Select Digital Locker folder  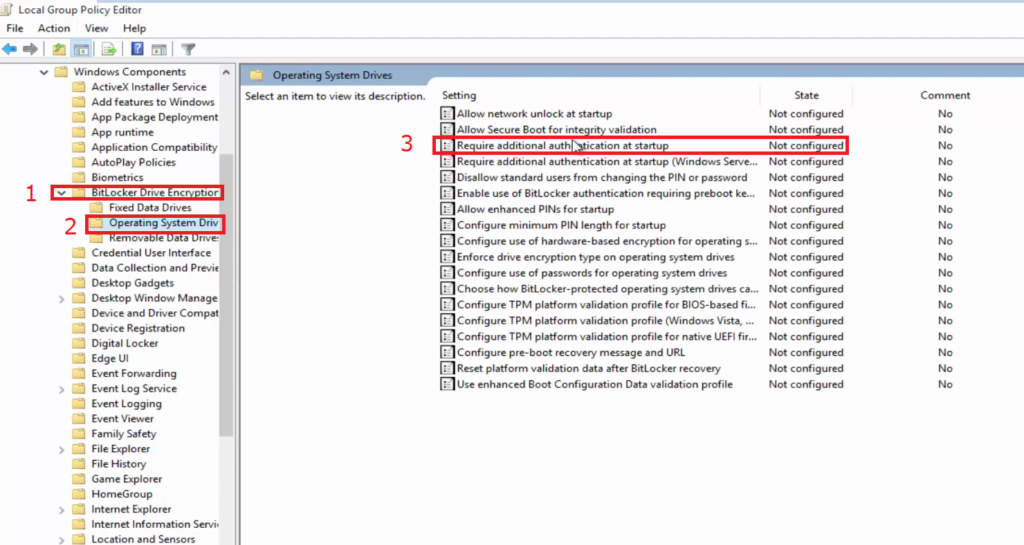pyautogui.click(x=125, y=343)
